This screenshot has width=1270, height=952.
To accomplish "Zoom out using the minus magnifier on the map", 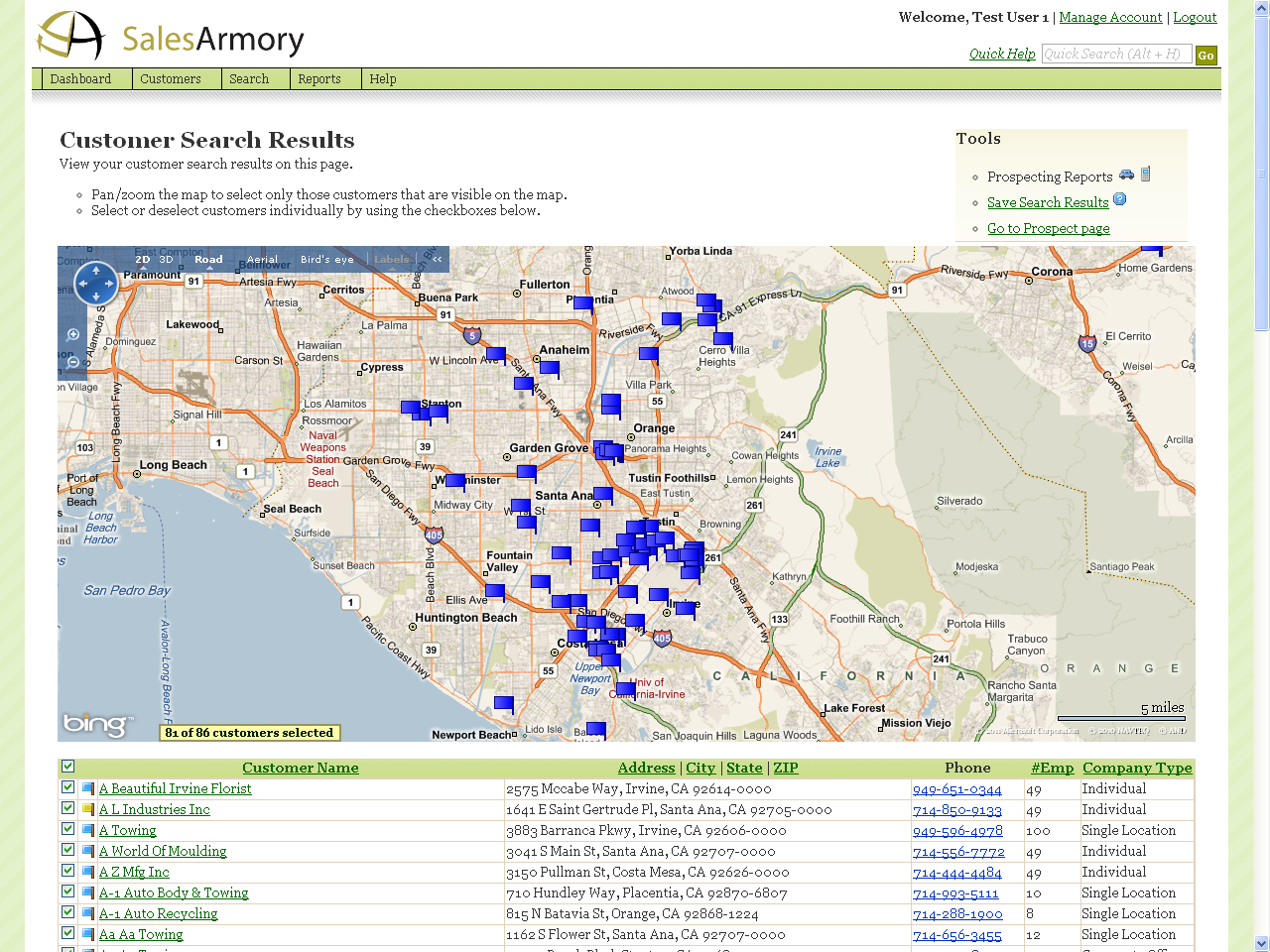I will click(x=71, y=362).
